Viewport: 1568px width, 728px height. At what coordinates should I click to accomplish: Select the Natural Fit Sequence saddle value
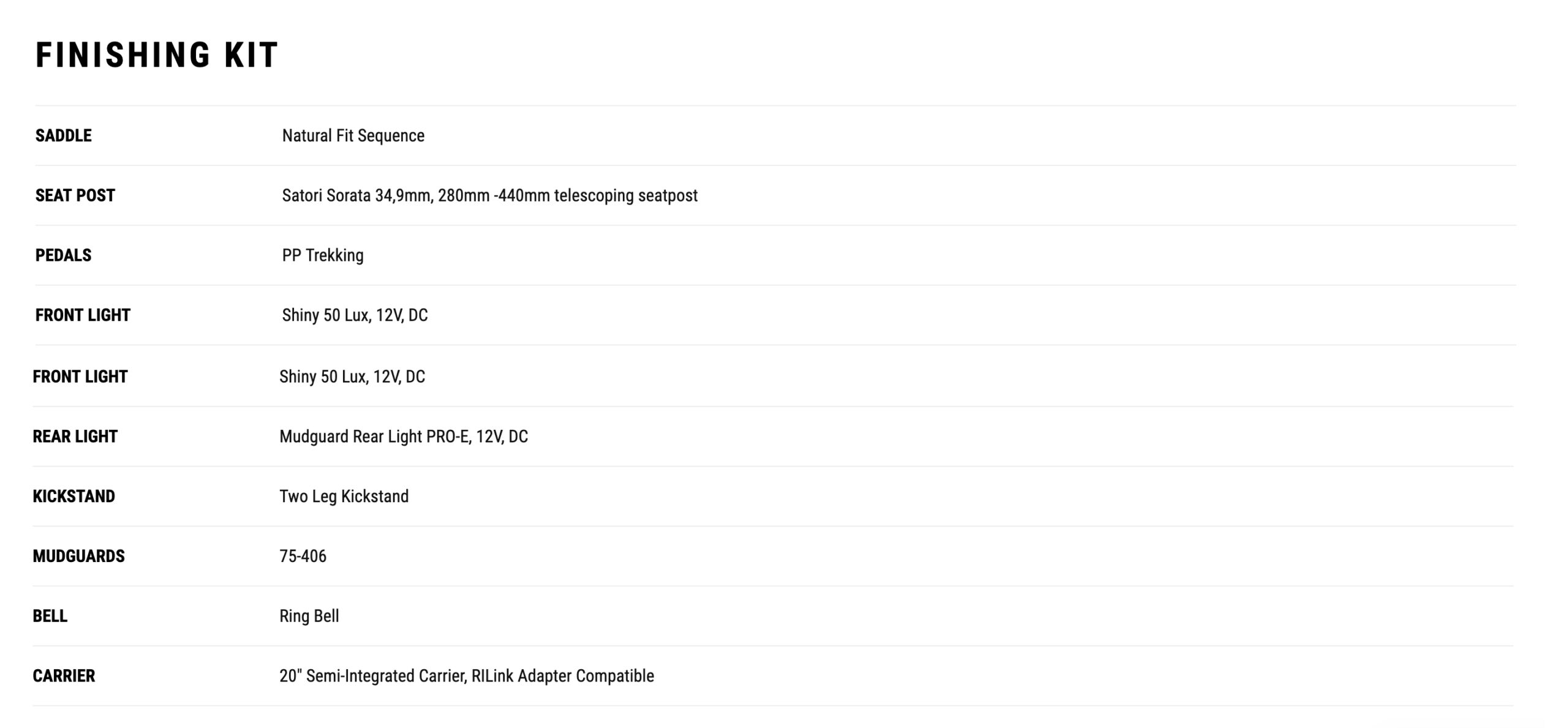353,135
